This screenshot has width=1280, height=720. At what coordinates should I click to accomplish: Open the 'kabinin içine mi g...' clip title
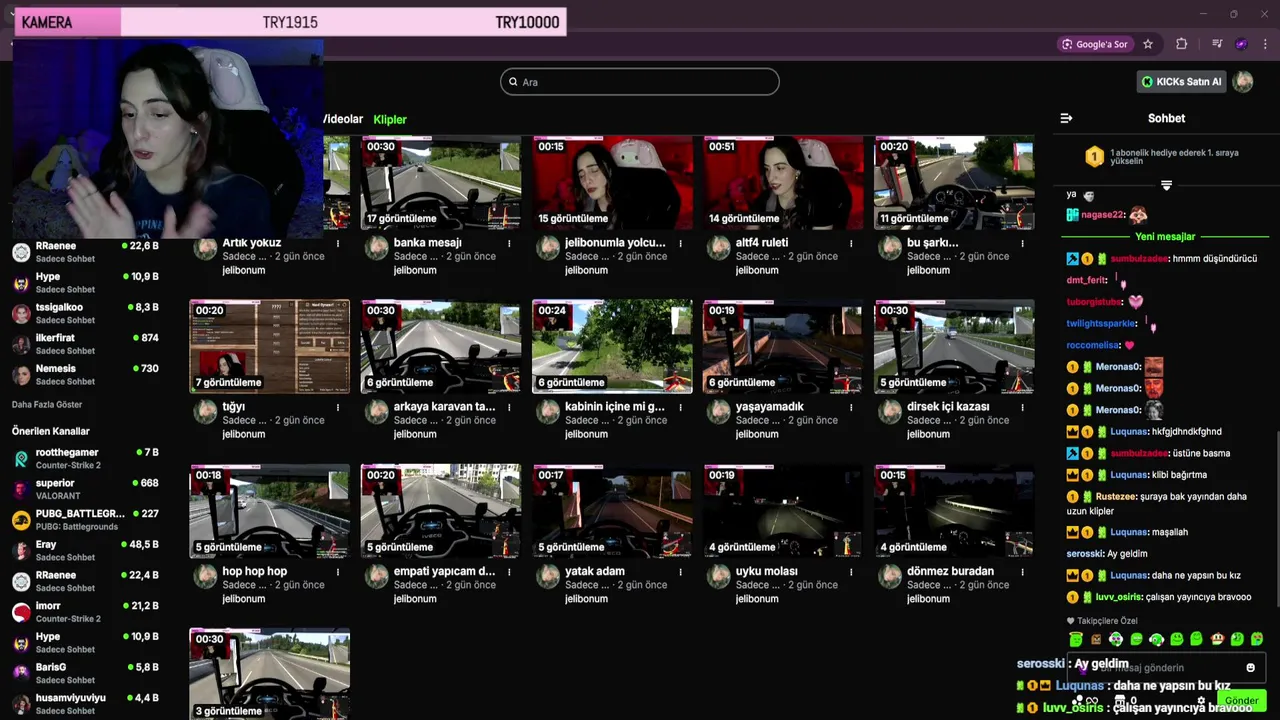pyautogui.click(x=615, y=407)
